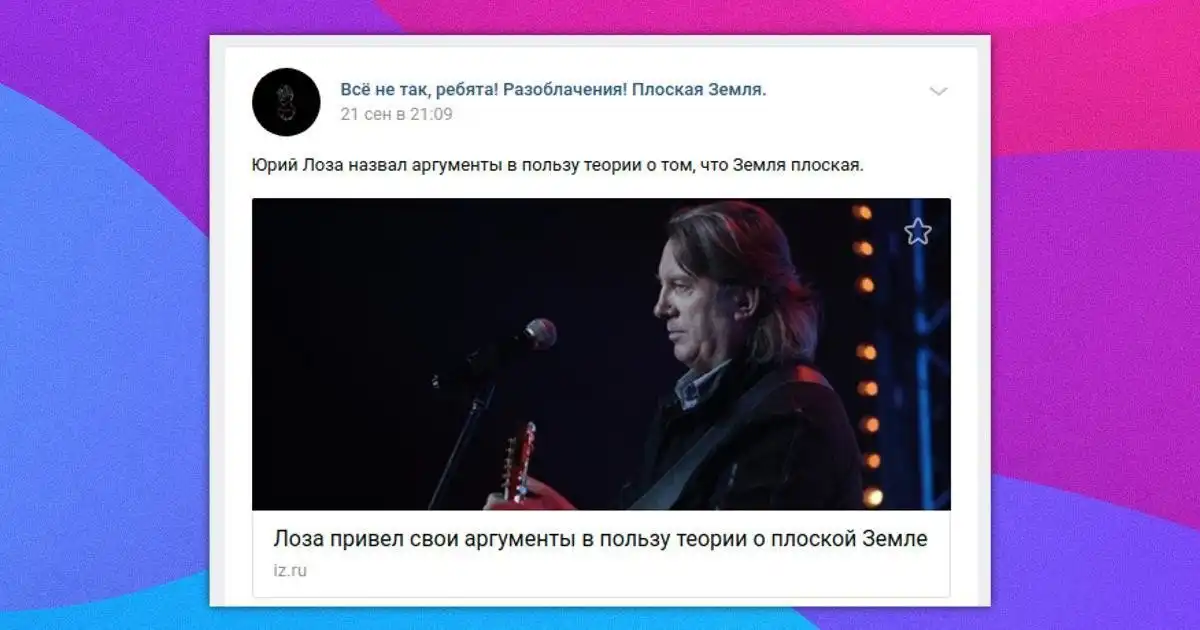Screen dimensions: 1200x630
Task: Open the group's round black avatar
Action: [286, 102]
